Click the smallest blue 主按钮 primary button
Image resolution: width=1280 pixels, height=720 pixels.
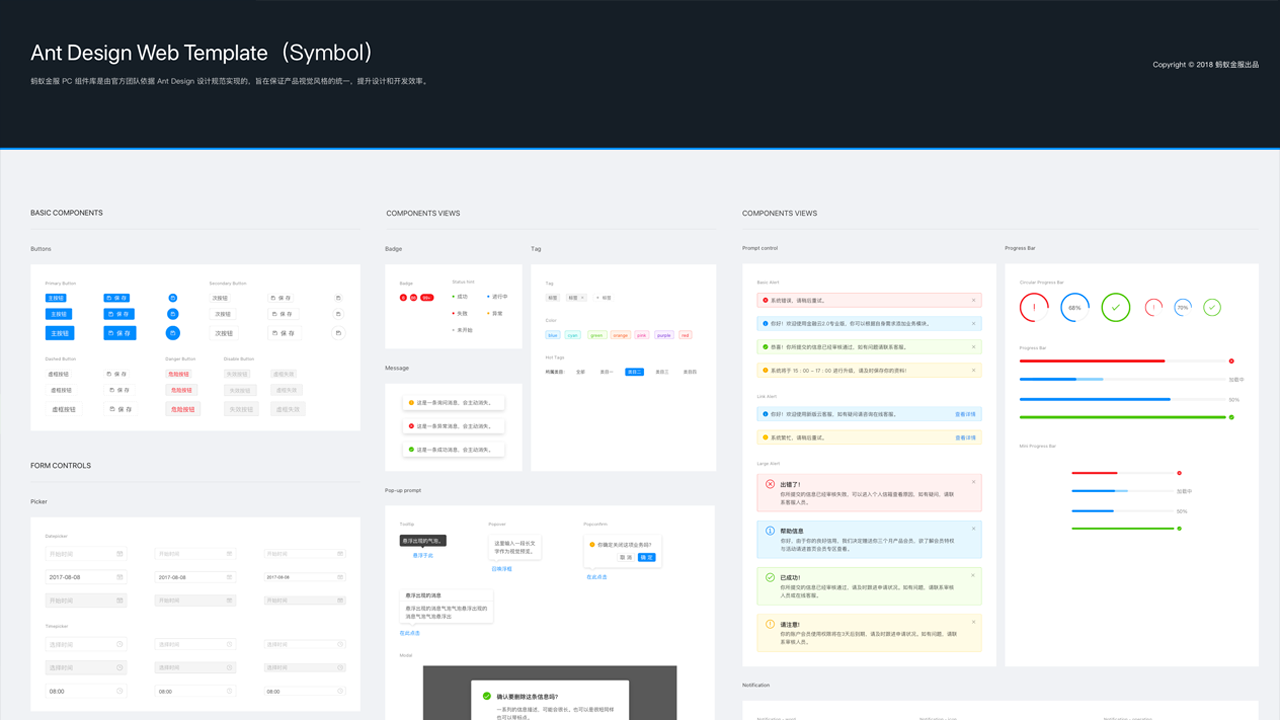coord(56,298)
